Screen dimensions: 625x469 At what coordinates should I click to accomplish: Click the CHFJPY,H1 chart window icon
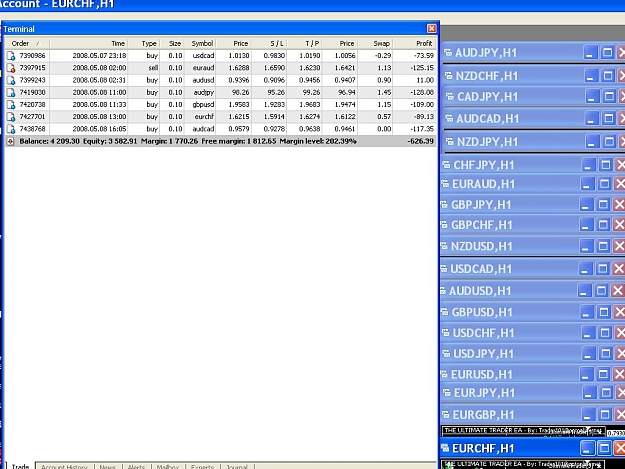[x=446, y=165]
